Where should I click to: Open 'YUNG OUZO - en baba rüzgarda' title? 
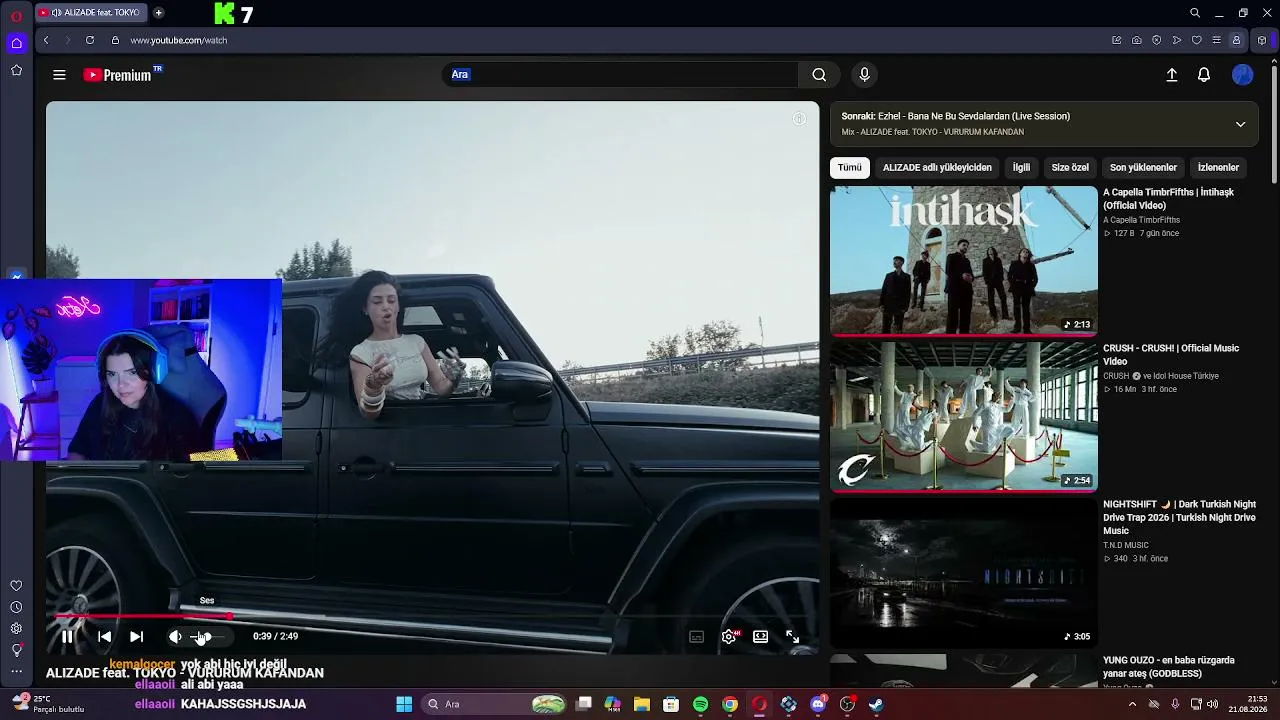coord(1168,667)
